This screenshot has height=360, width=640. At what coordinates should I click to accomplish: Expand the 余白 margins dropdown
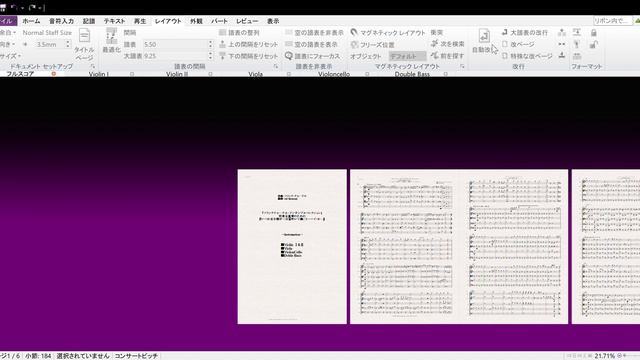[x=8, y=32]
